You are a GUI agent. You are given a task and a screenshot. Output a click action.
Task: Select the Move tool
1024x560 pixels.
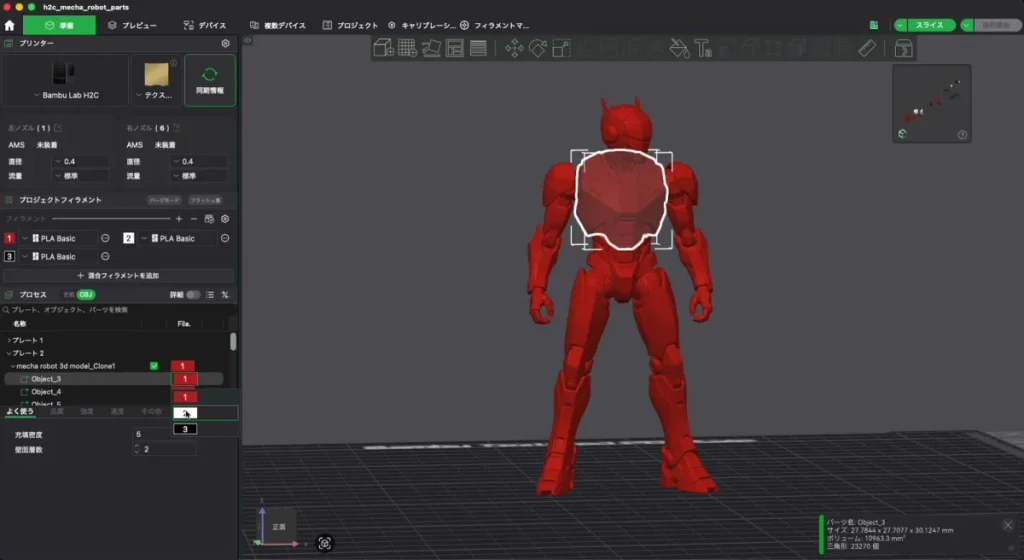(514, 48)
